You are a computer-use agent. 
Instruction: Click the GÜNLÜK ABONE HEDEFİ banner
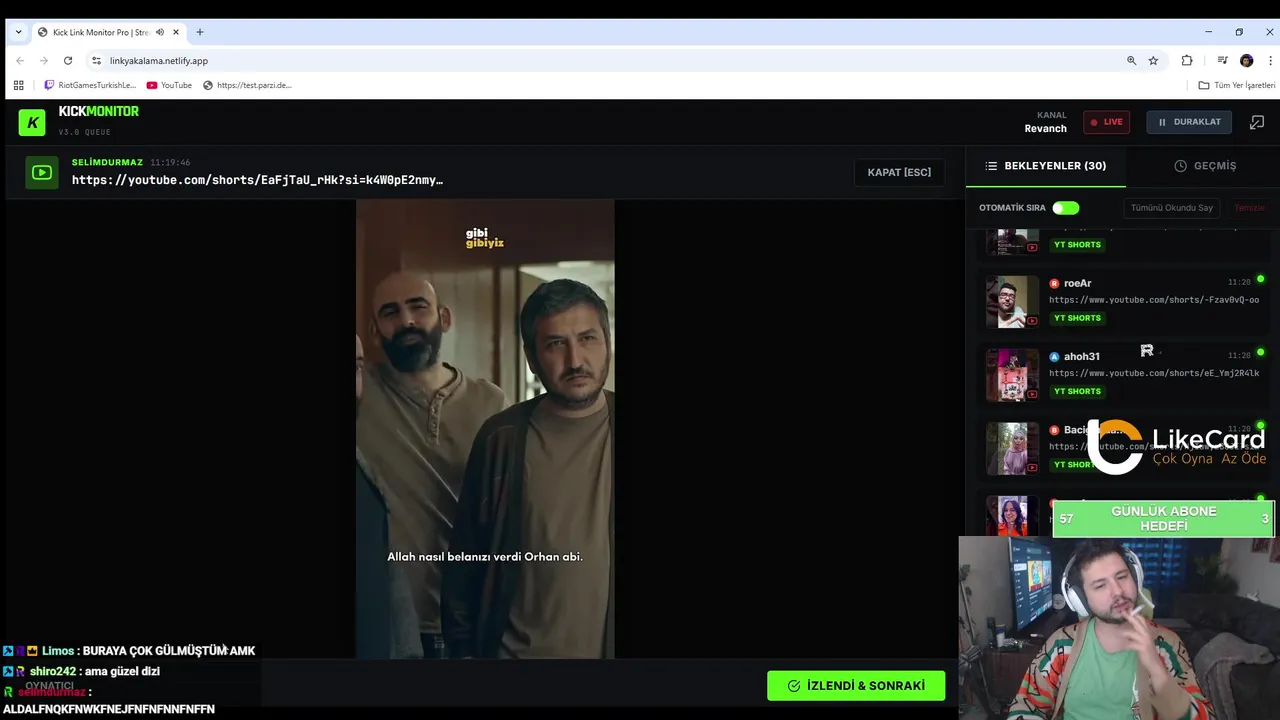(x=1164, y=519)
